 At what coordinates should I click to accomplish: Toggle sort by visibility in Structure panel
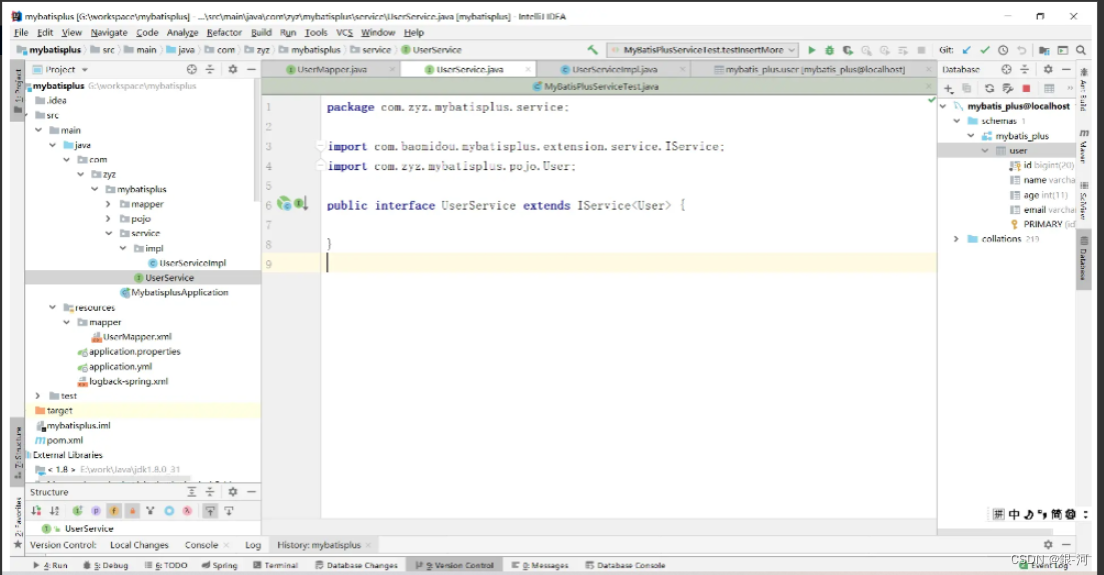(36, 511)
